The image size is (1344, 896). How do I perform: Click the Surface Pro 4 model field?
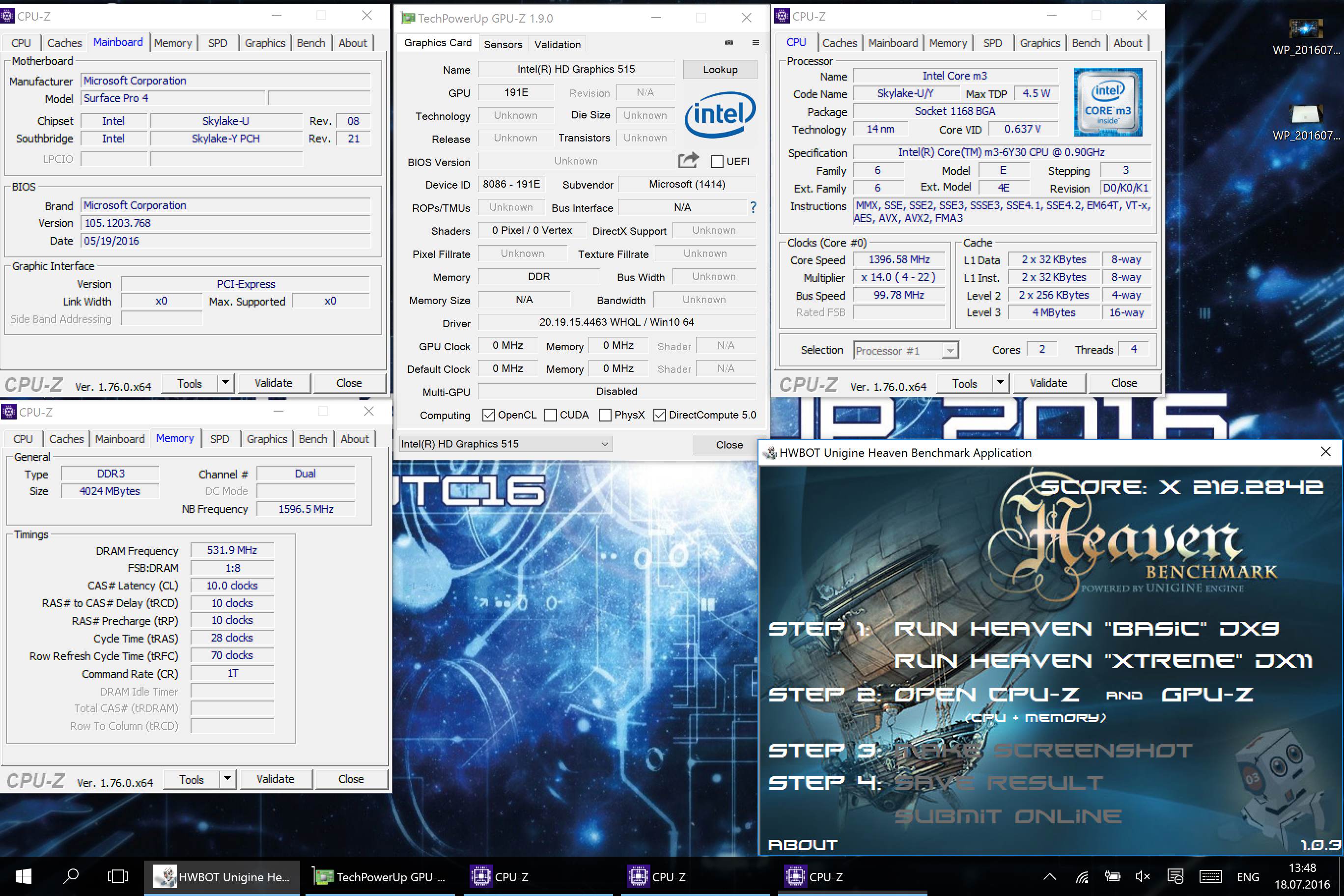[173, 98]
